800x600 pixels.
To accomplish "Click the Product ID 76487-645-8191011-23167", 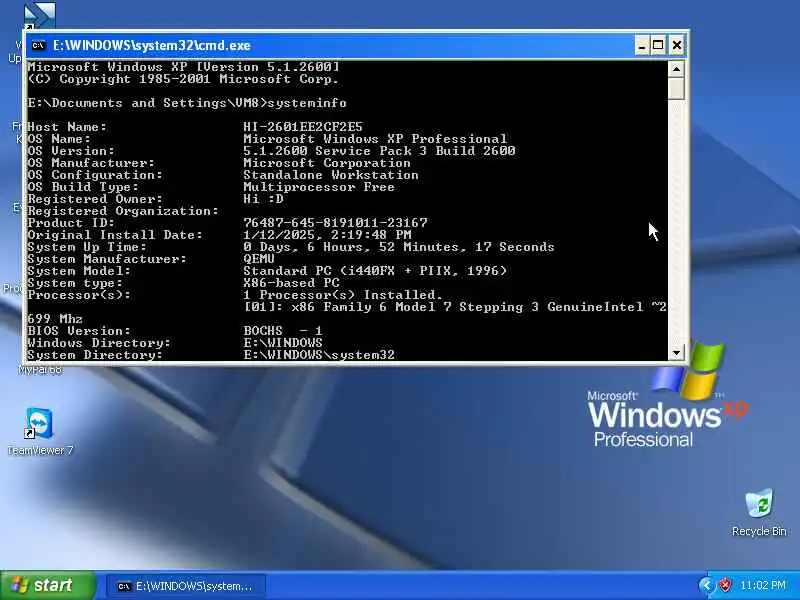I will click(x=335, y=222).
